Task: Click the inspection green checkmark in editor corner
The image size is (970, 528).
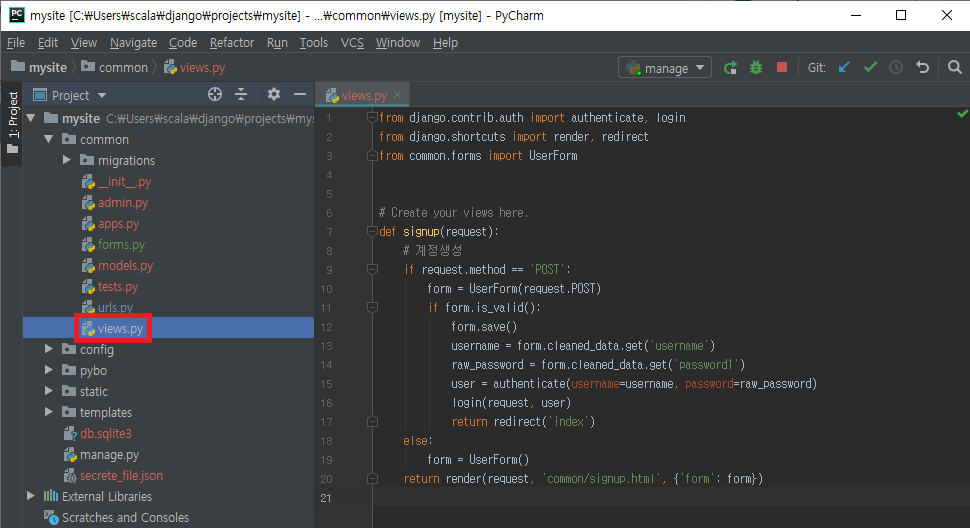Action: point(962,114)
